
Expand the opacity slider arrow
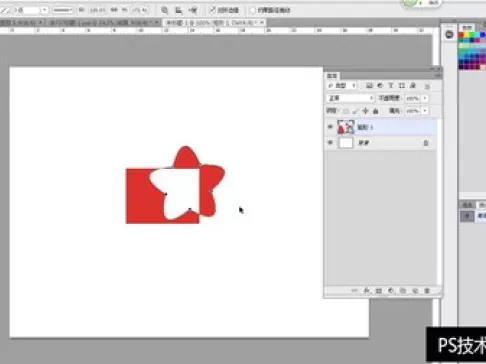point(425,98)
